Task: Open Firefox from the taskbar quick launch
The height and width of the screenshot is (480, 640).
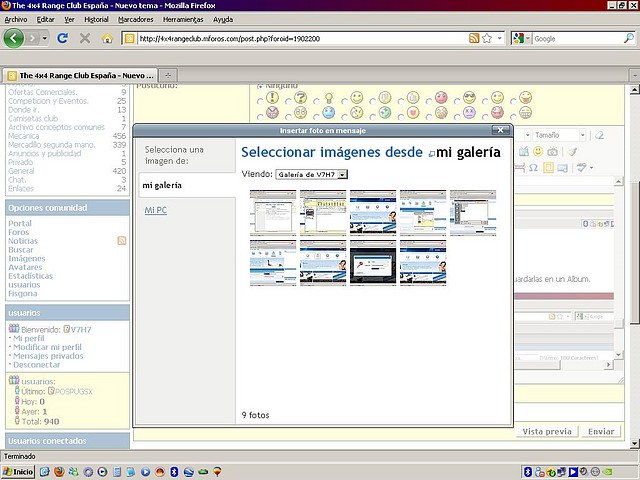Action: [x=59, y=472]
